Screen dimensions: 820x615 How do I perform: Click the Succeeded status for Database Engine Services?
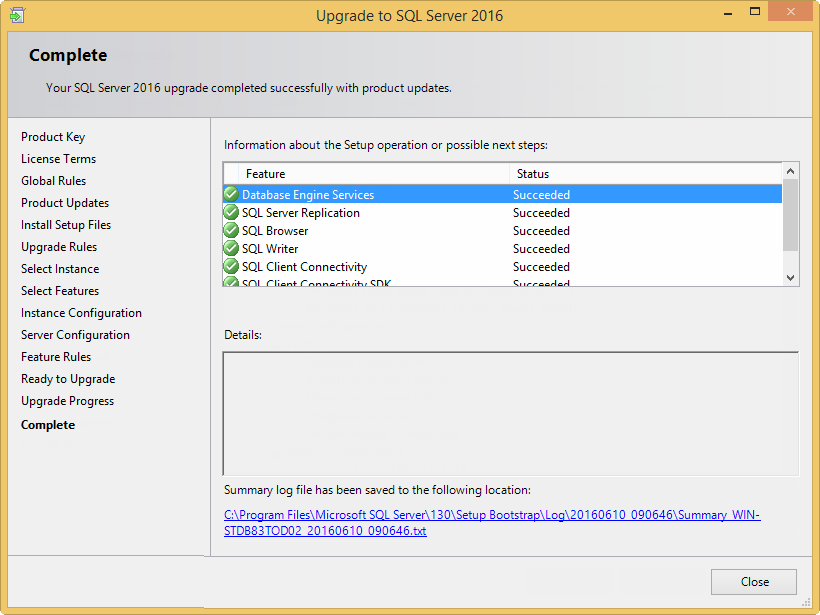tap(541, 195)
